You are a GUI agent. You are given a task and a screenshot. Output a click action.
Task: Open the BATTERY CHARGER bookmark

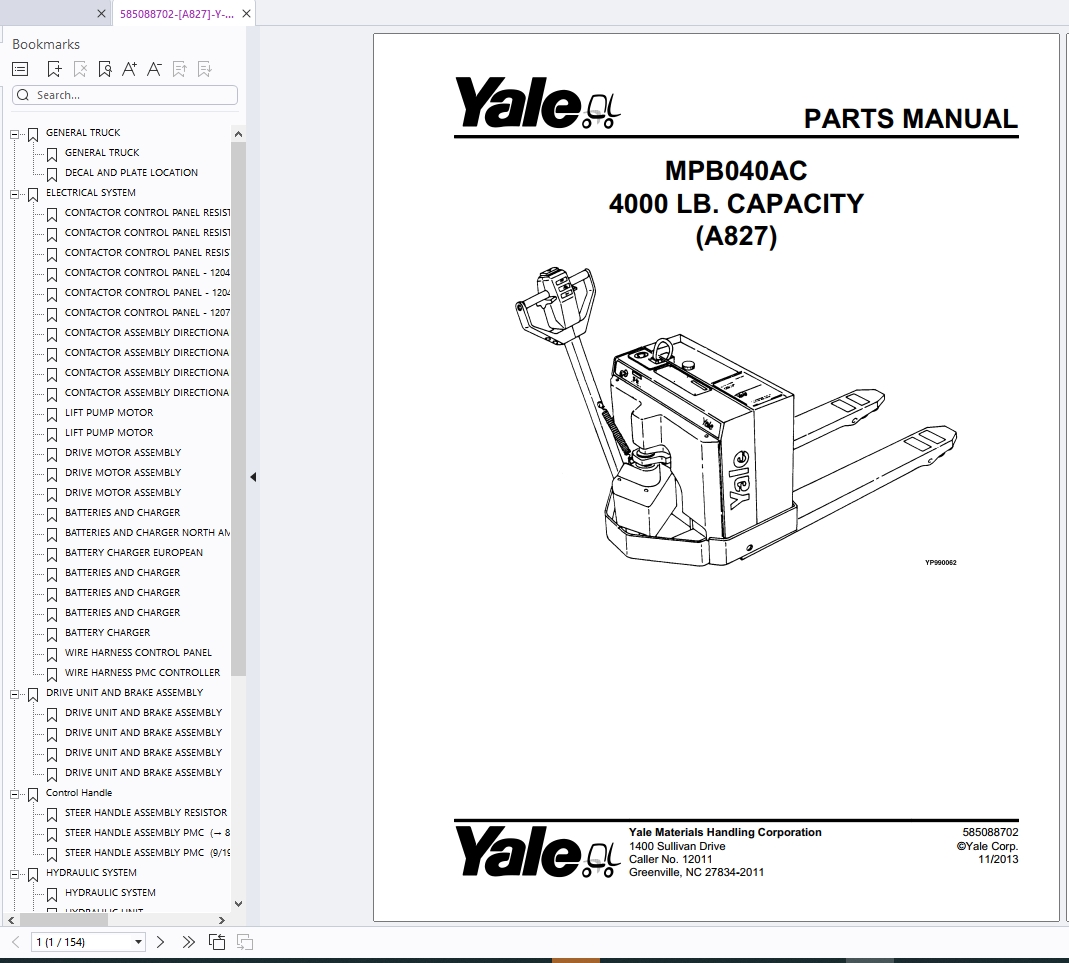[108, 632]
